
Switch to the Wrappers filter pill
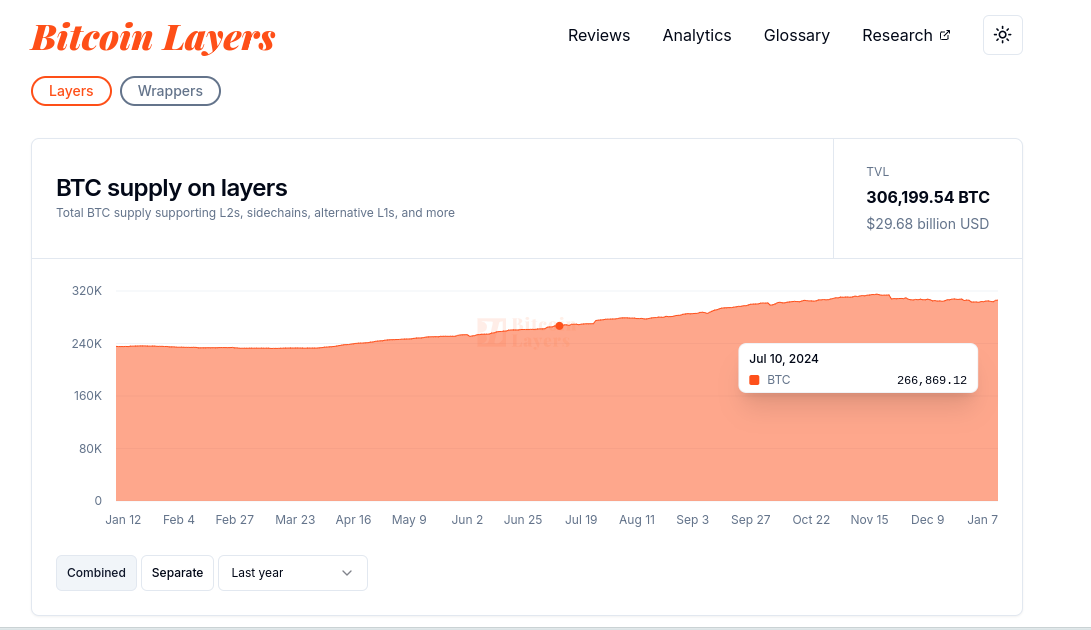[x=170, y=90]
